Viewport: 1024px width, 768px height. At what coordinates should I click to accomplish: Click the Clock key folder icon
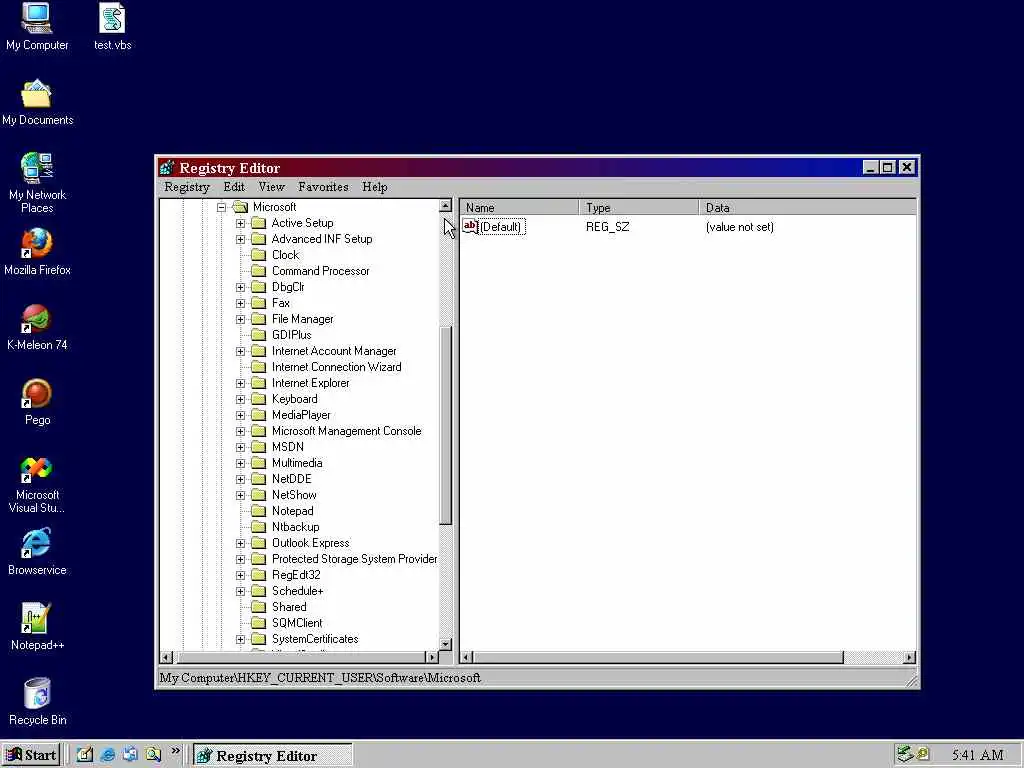point(259,255)
